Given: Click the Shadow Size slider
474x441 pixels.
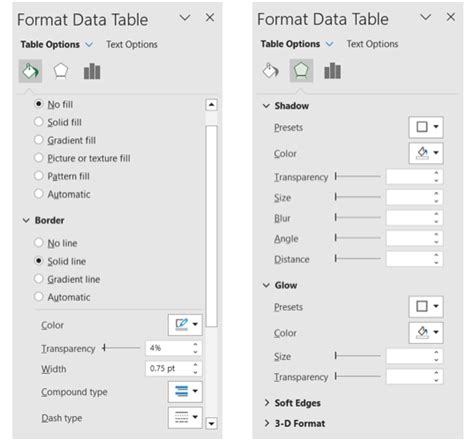Looking at the screenshot, I should [358, 197].
